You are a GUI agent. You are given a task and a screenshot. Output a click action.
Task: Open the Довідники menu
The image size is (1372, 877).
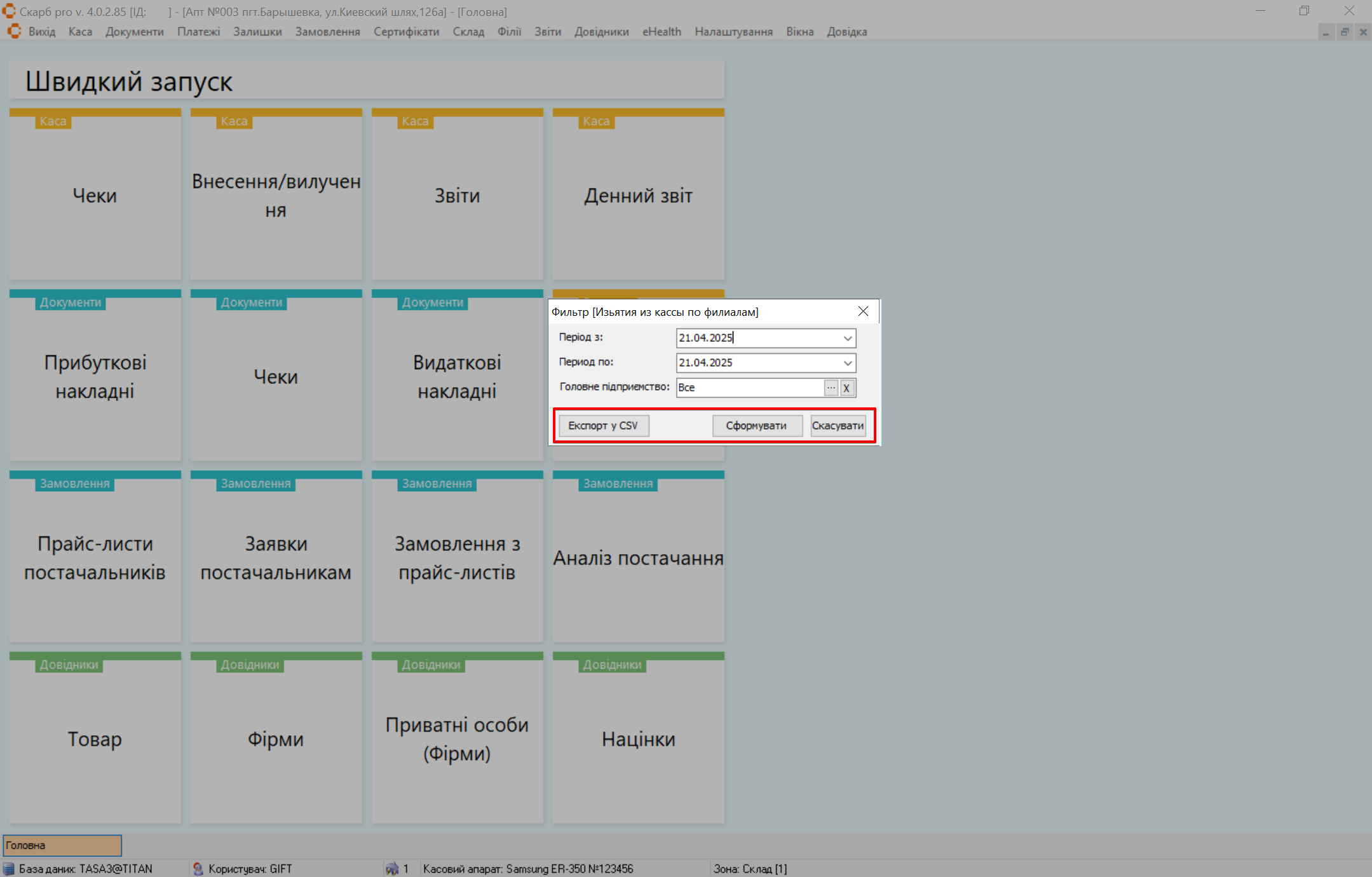click(x=601, y=32)
